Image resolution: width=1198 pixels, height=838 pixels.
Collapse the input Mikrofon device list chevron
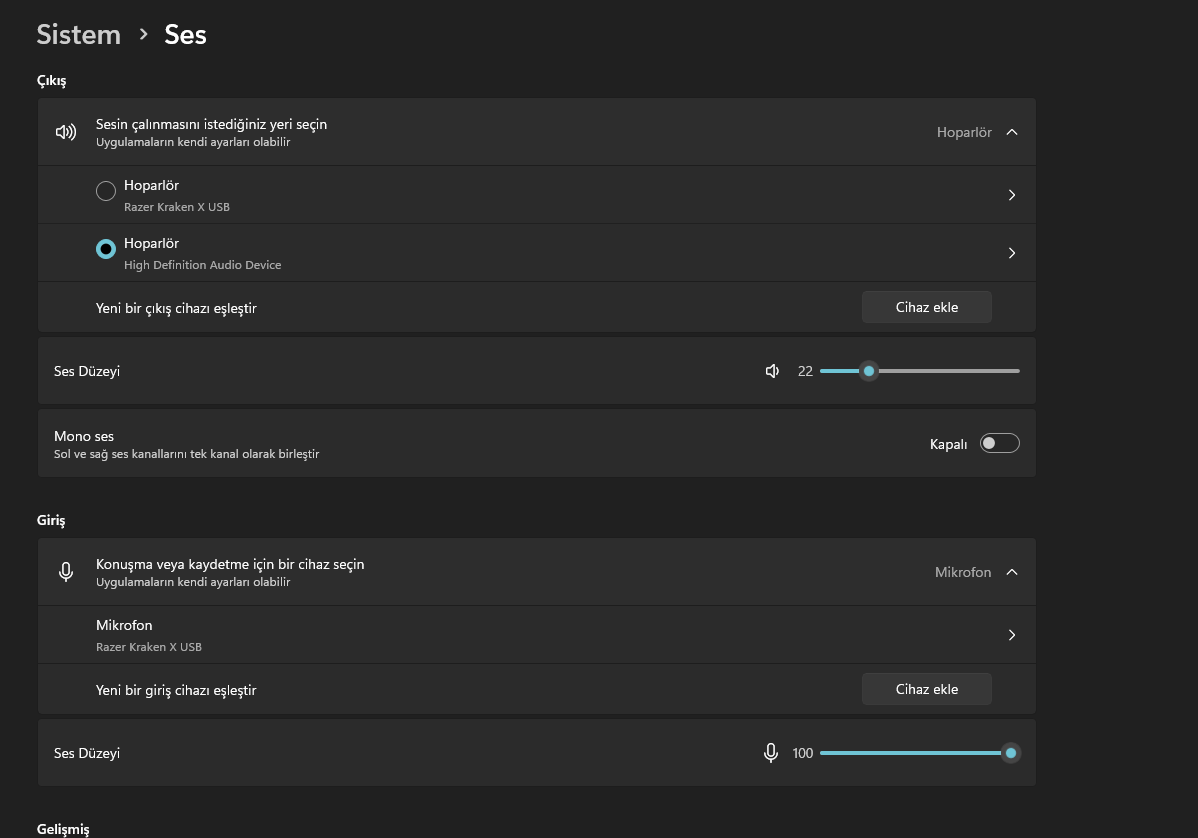pos(1012,572)
